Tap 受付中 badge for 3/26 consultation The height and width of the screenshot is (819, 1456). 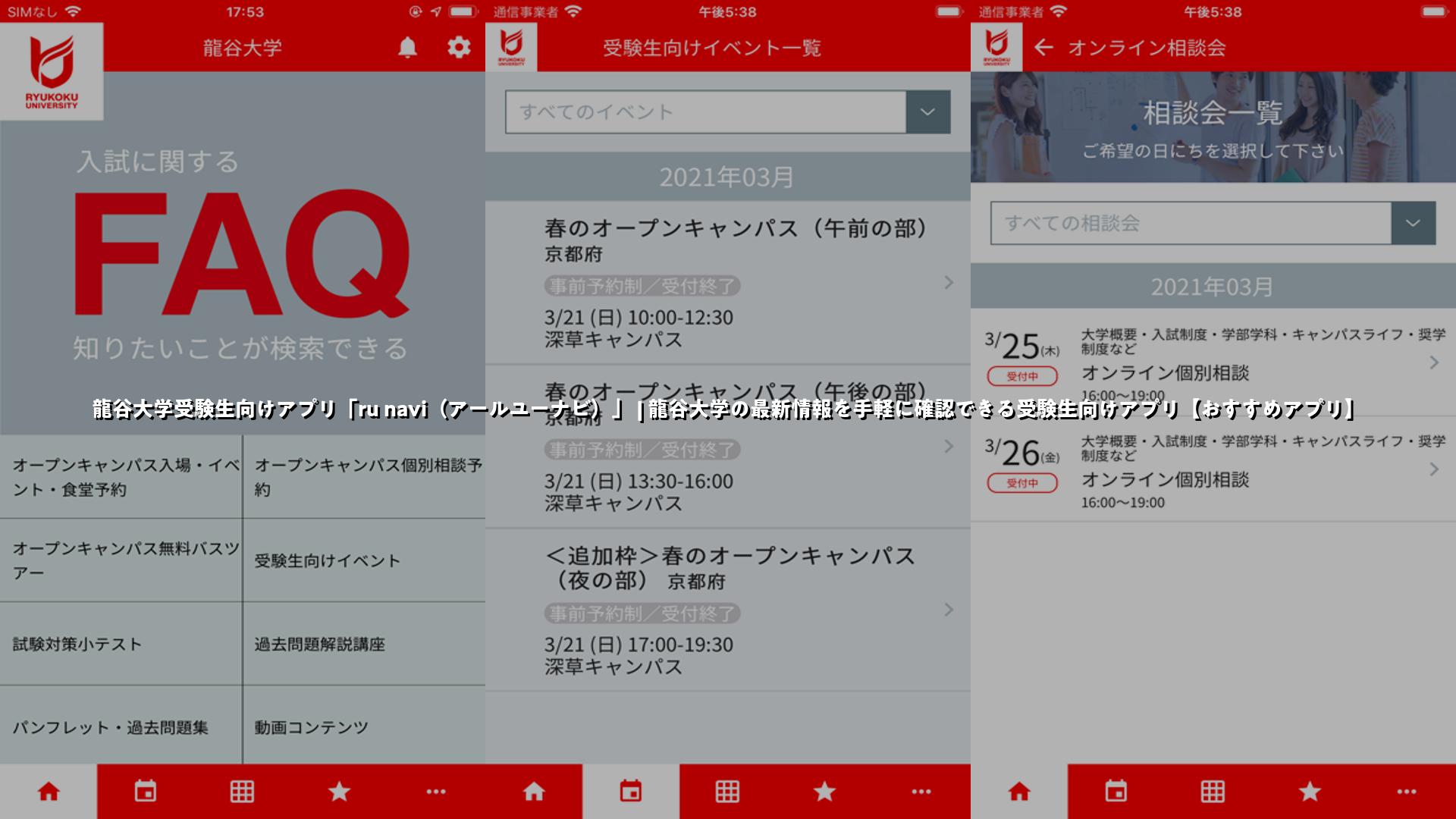click(1022, 483)
